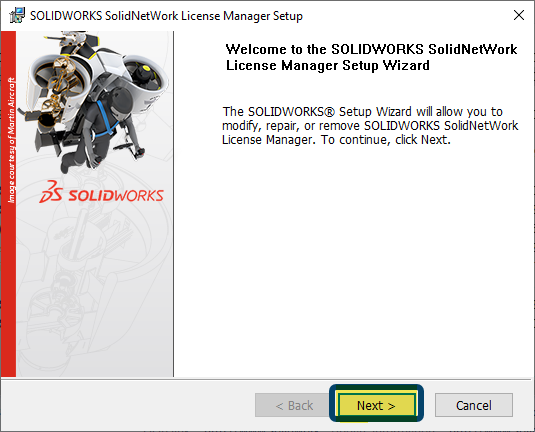
Task: Close the setup window with X
Action: pos(519,15)
